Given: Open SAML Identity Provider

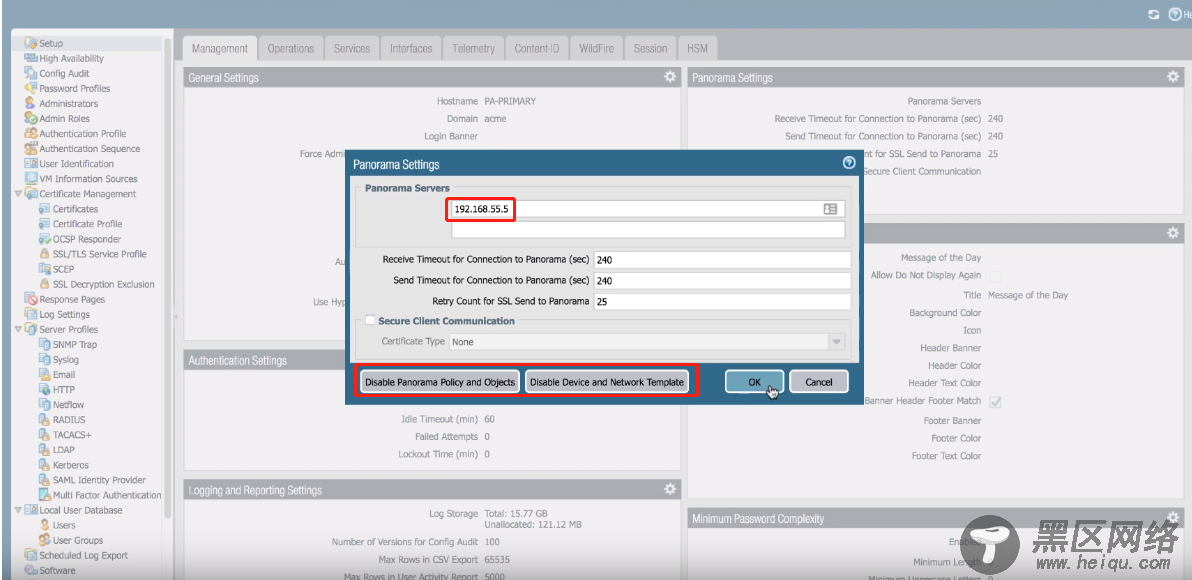Looking at the screenshot, I should [x=99, y=480].
